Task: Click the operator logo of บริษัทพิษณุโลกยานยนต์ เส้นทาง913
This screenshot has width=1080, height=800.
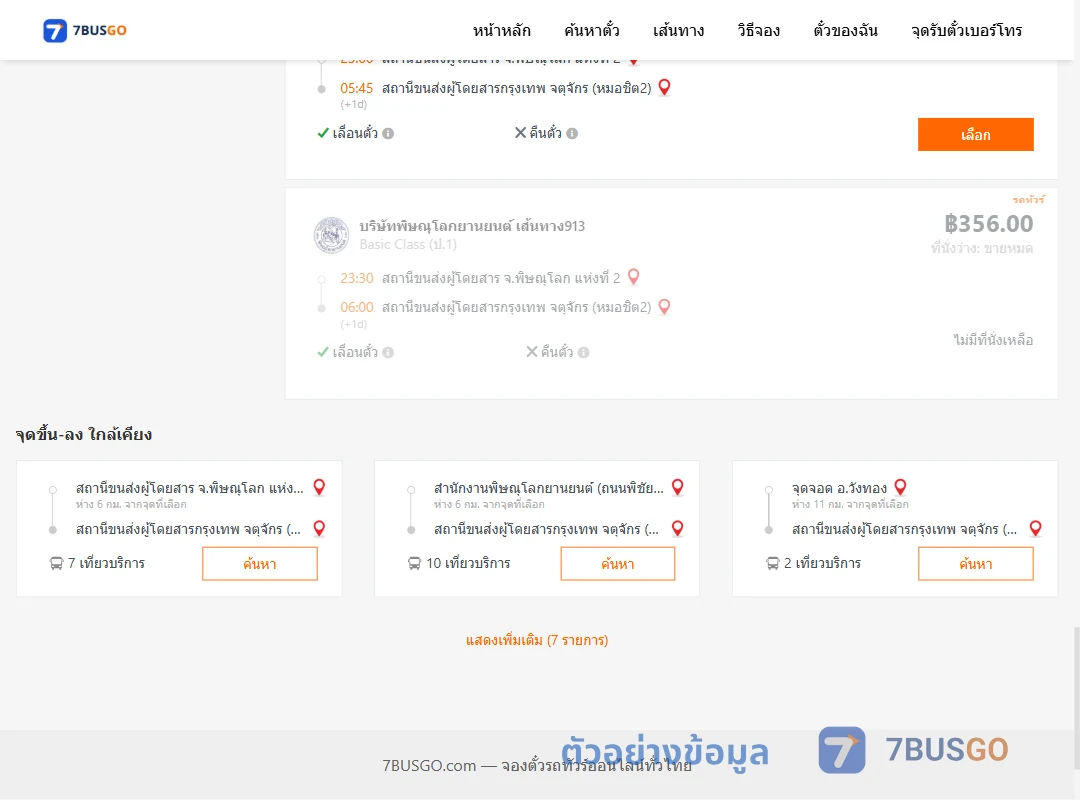Action: point(331,235)
